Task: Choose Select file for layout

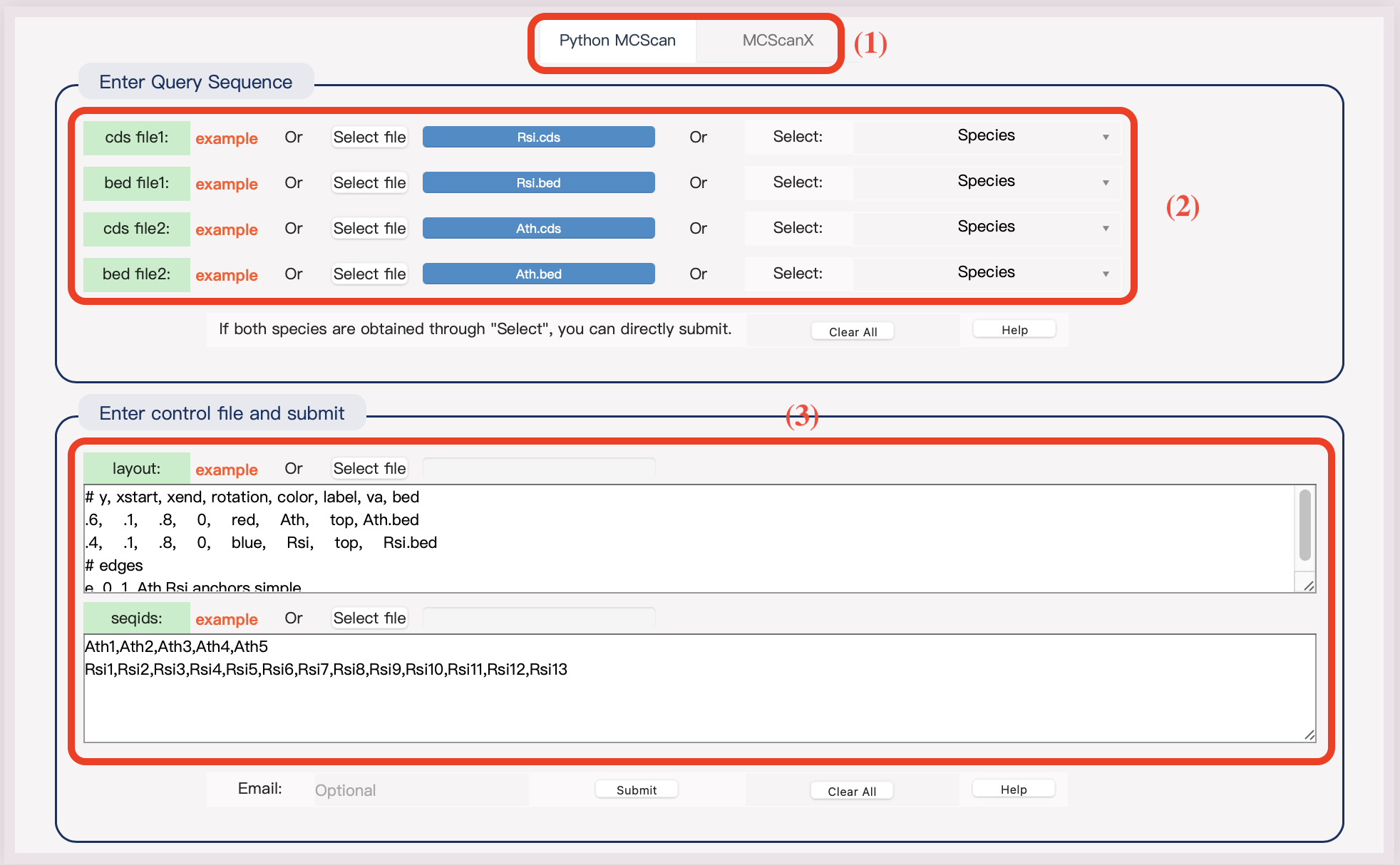Action: (369, 468)
